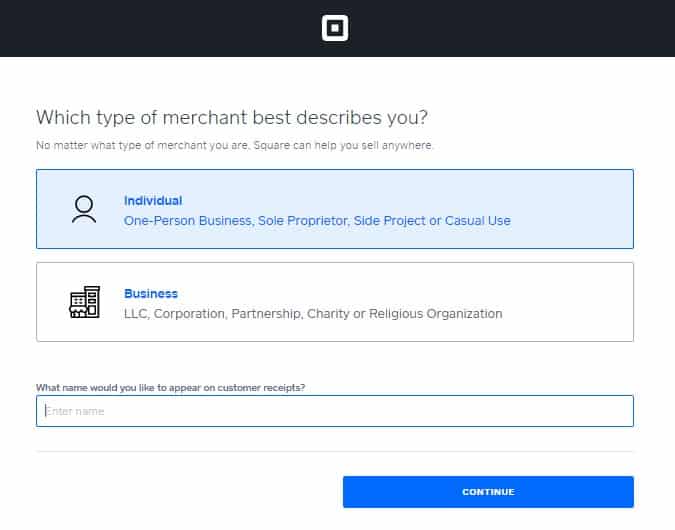Choose "LLC, Corporation, Partnership" description line
The image size is (675, 530).
214,314
